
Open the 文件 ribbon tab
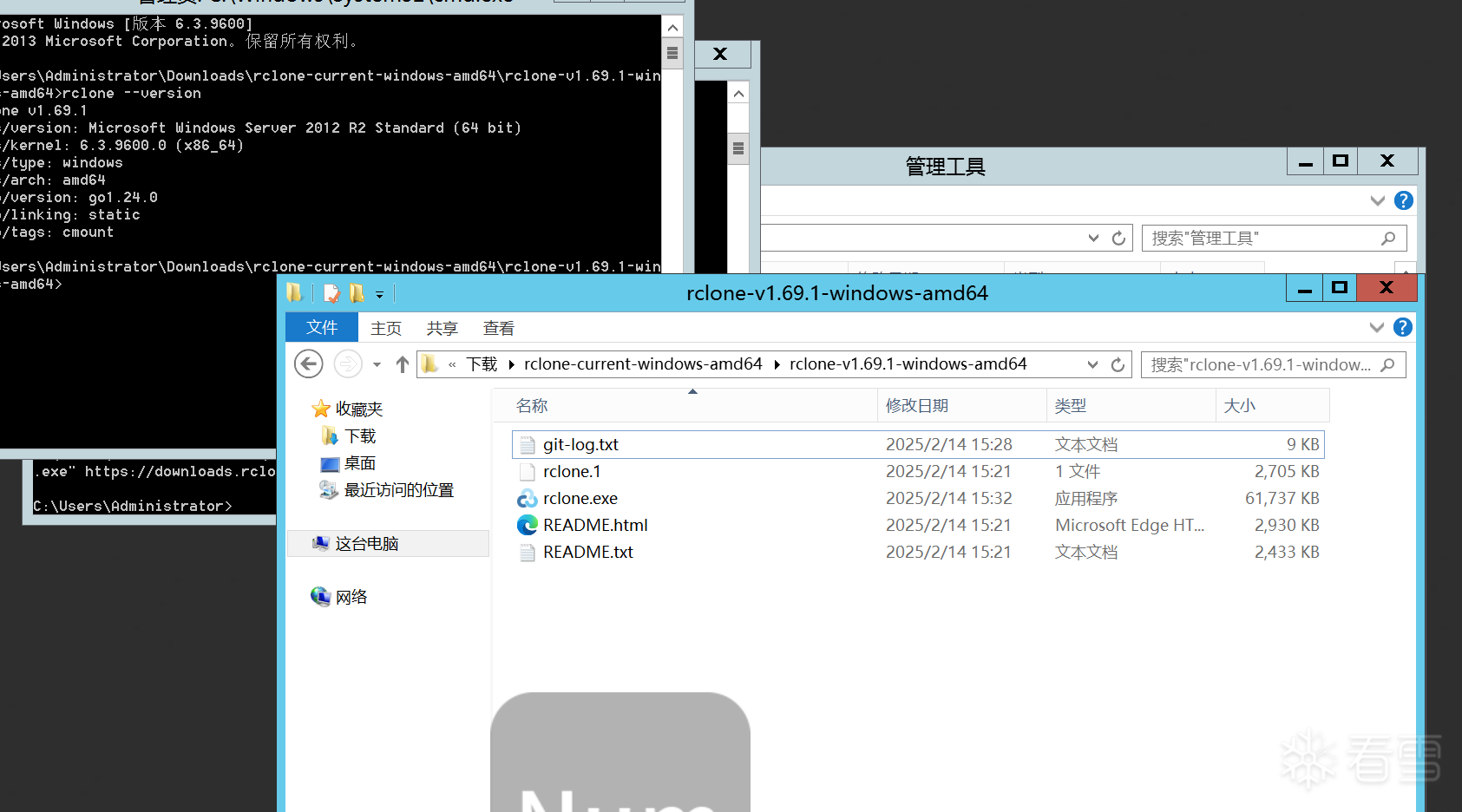[322, 328]
